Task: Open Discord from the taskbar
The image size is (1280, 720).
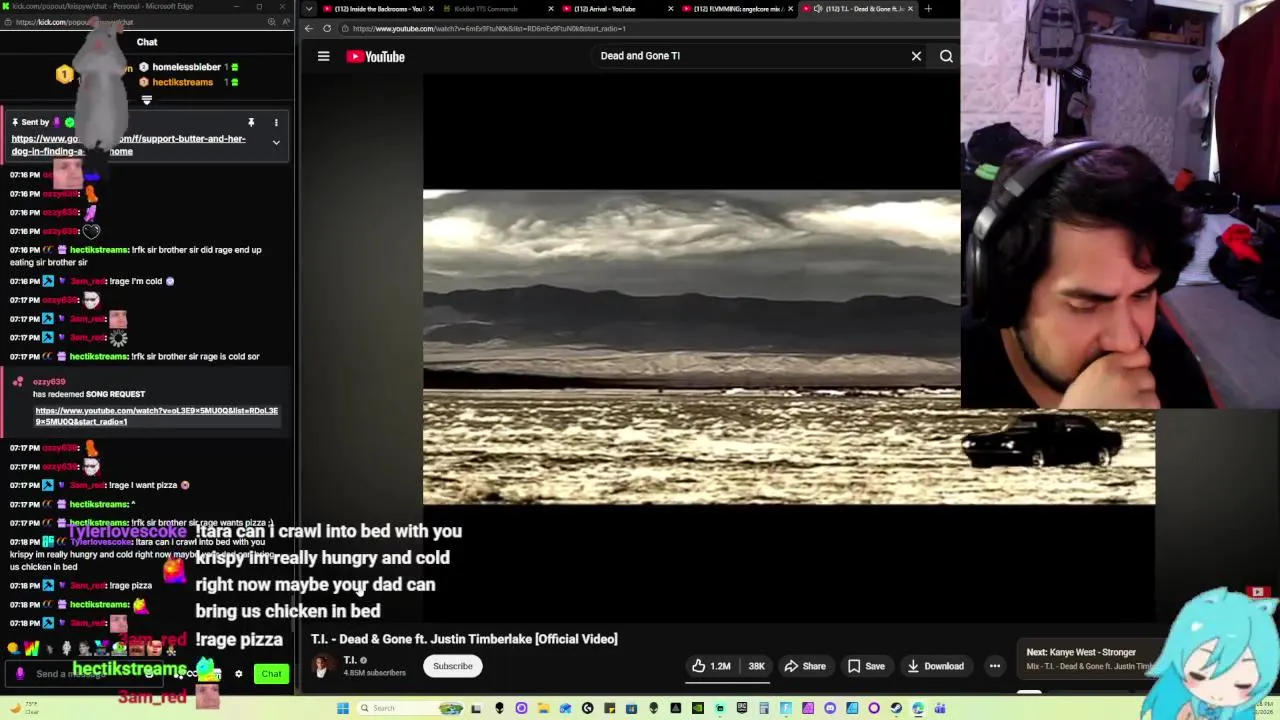Action: (x=830, y=708)
